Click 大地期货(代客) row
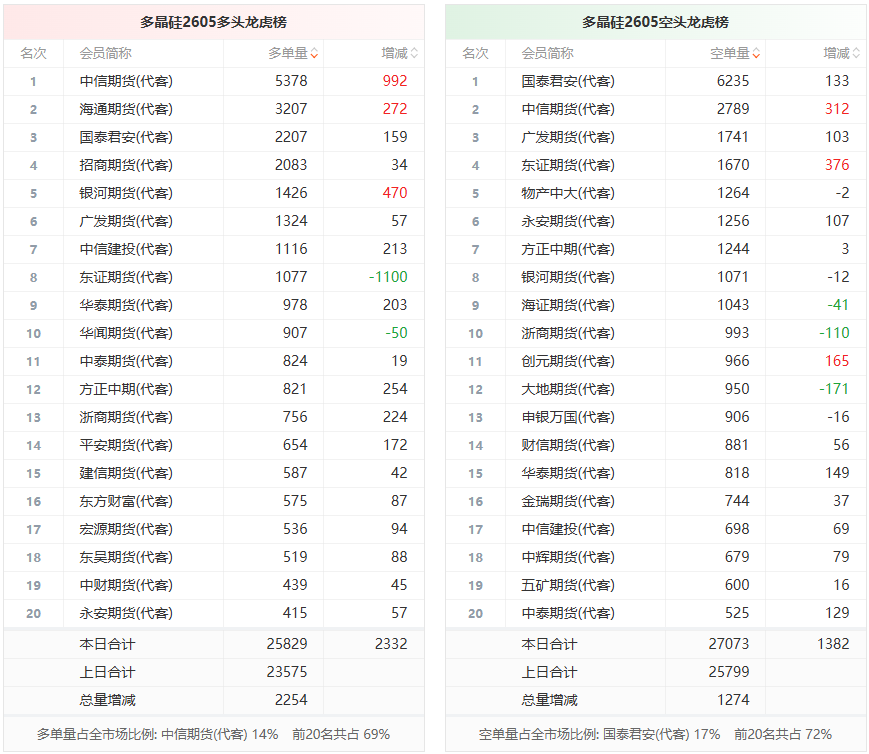The width and height of the screenshot is (869, 754). tap(656, 389)
